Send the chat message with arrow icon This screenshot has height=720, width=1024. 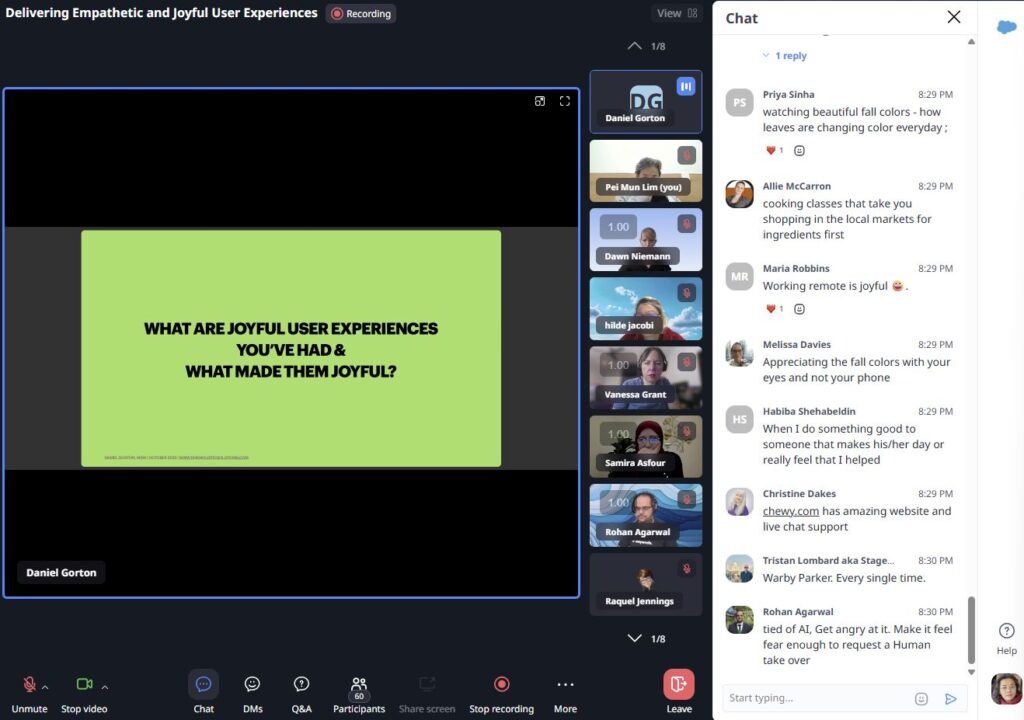[950, 698]
